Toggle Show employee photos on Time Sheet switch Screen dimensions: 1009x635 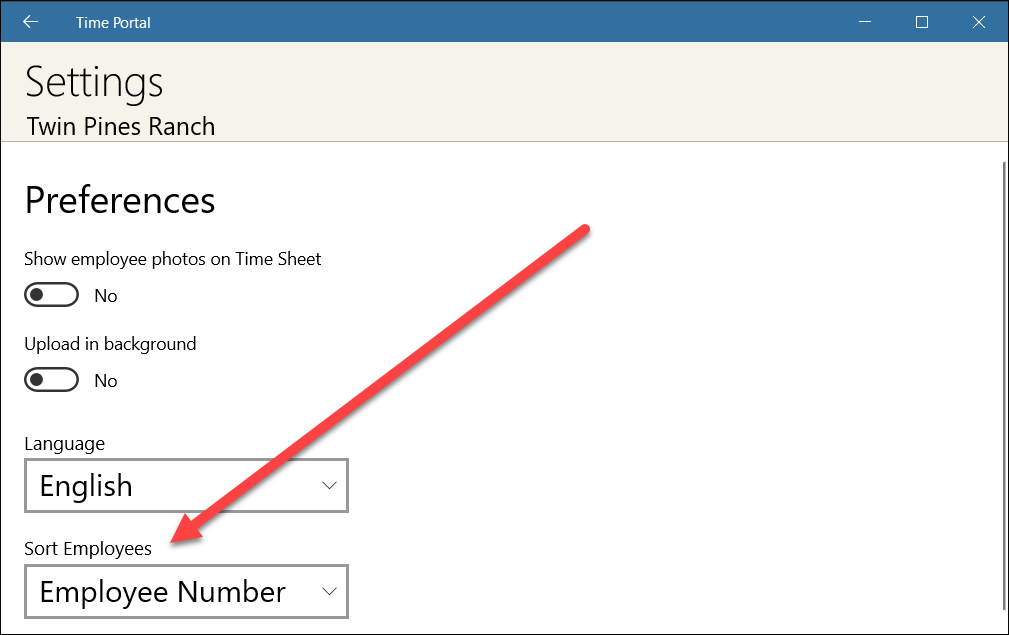51,295
